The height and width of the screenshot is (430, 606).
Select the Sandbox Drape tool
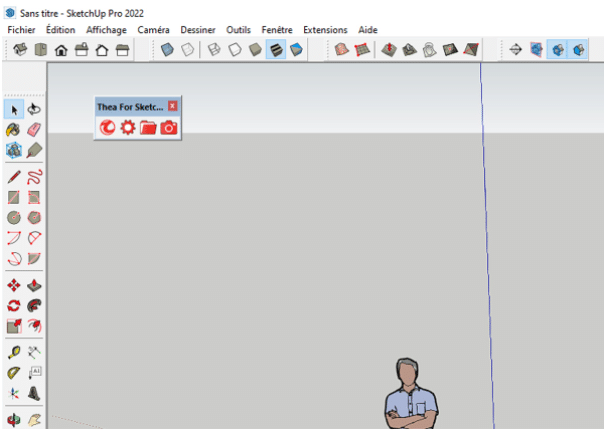430,49
